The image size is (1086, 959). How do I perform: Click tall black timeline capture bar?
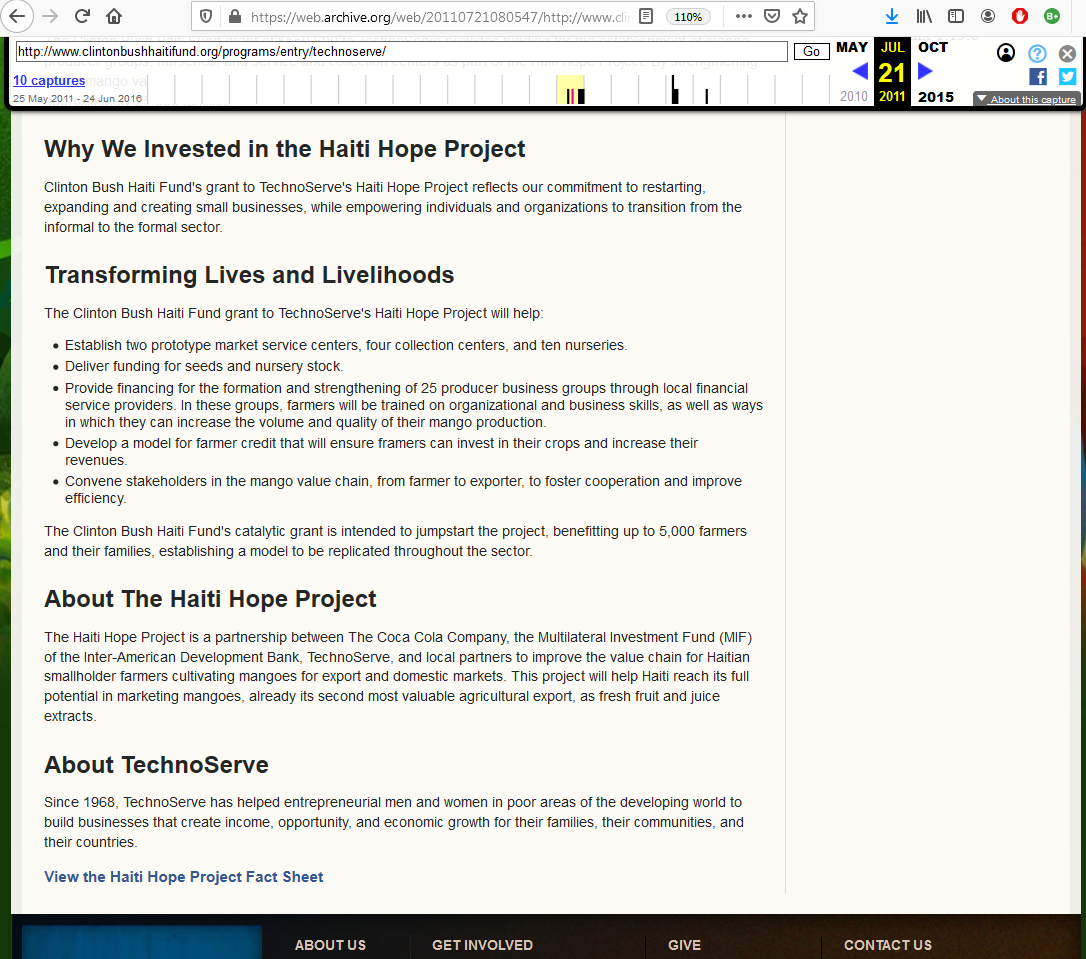(x=675, y=90)
